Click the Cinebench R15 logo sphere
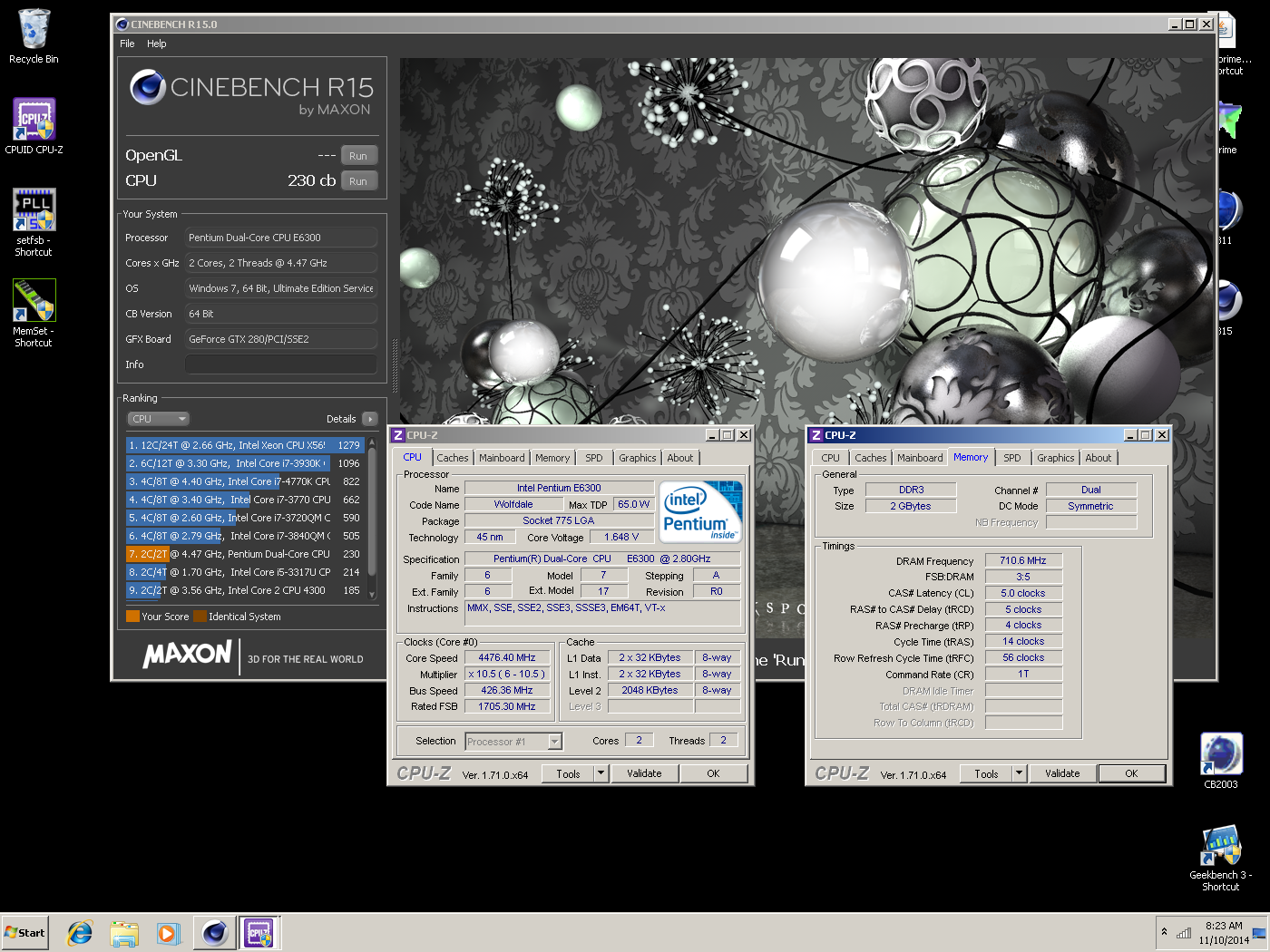Image resolution: width=1270 pixels, height=952 pixels. [147, 88]
